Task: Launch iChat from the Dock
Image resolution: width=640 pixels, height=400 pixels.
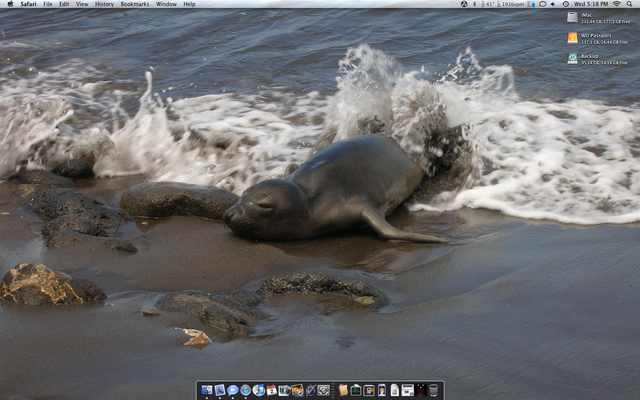Action: [x=232, y=390]
